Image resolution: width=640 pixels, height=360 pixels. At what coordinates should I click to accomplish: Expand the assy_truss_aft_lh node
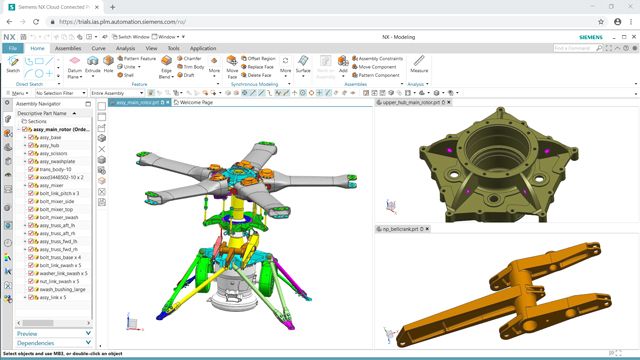[x=25, y=226]
